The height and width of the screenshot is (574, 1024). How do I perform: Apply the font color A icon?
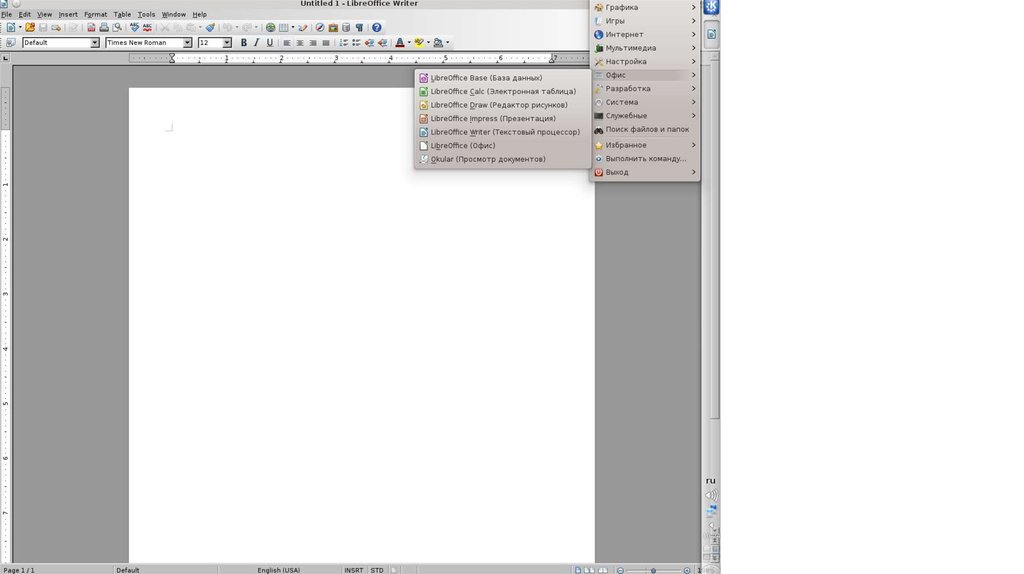400,42
